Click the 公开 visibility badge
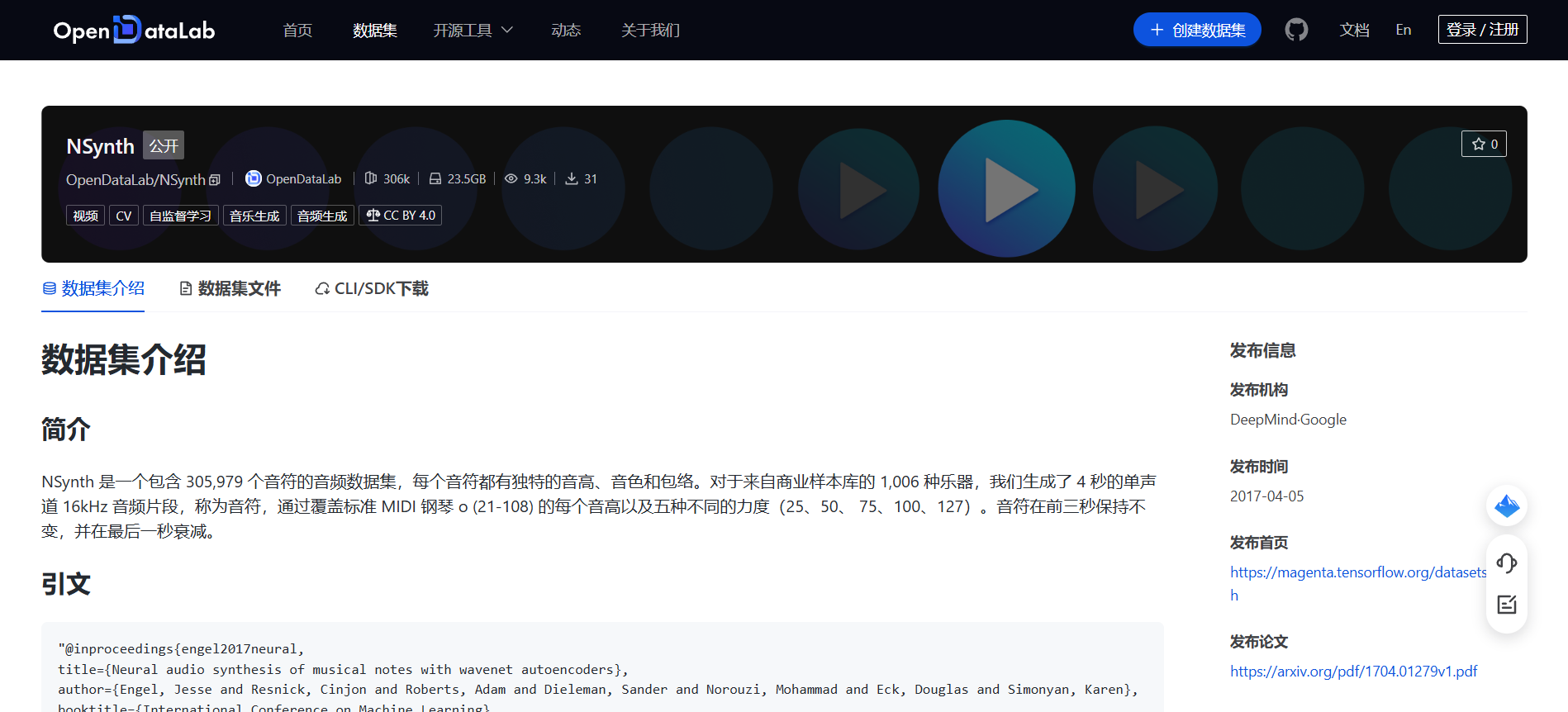Viewport: 1568px width, 712px height. click(164, 145)
